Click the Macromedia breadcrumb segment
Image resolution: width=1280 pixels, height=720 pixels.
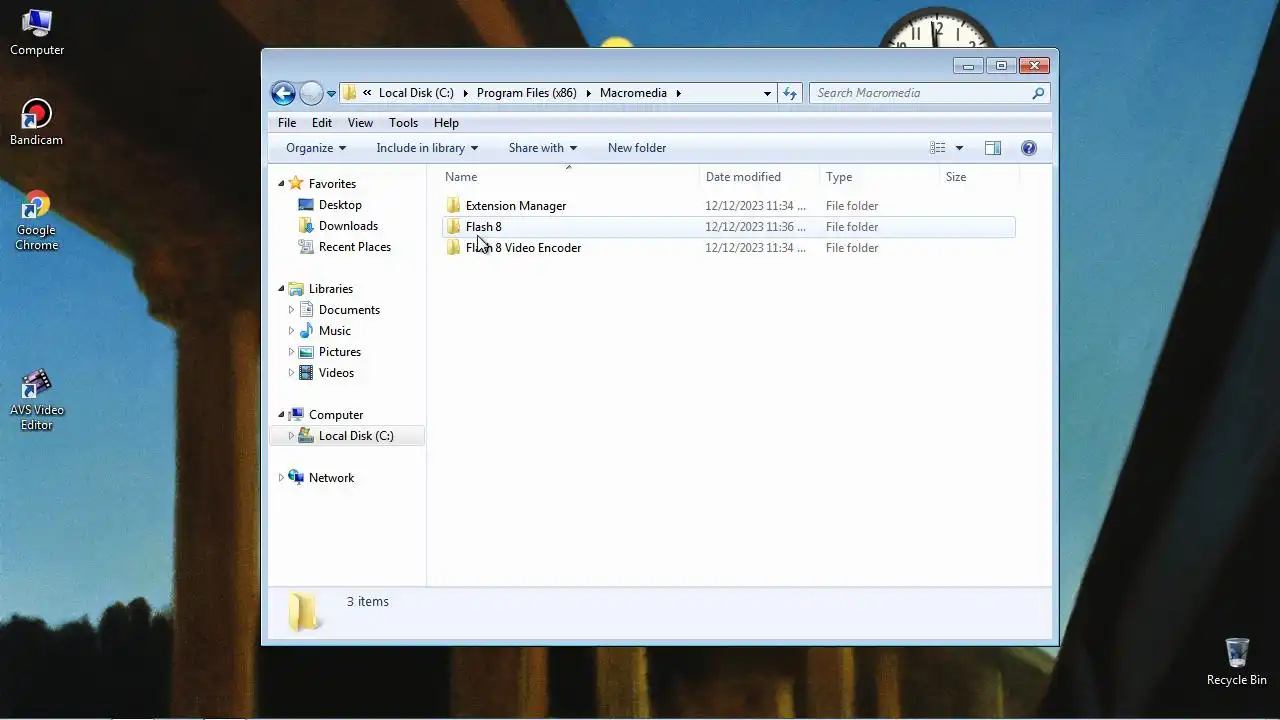(633, 93)
